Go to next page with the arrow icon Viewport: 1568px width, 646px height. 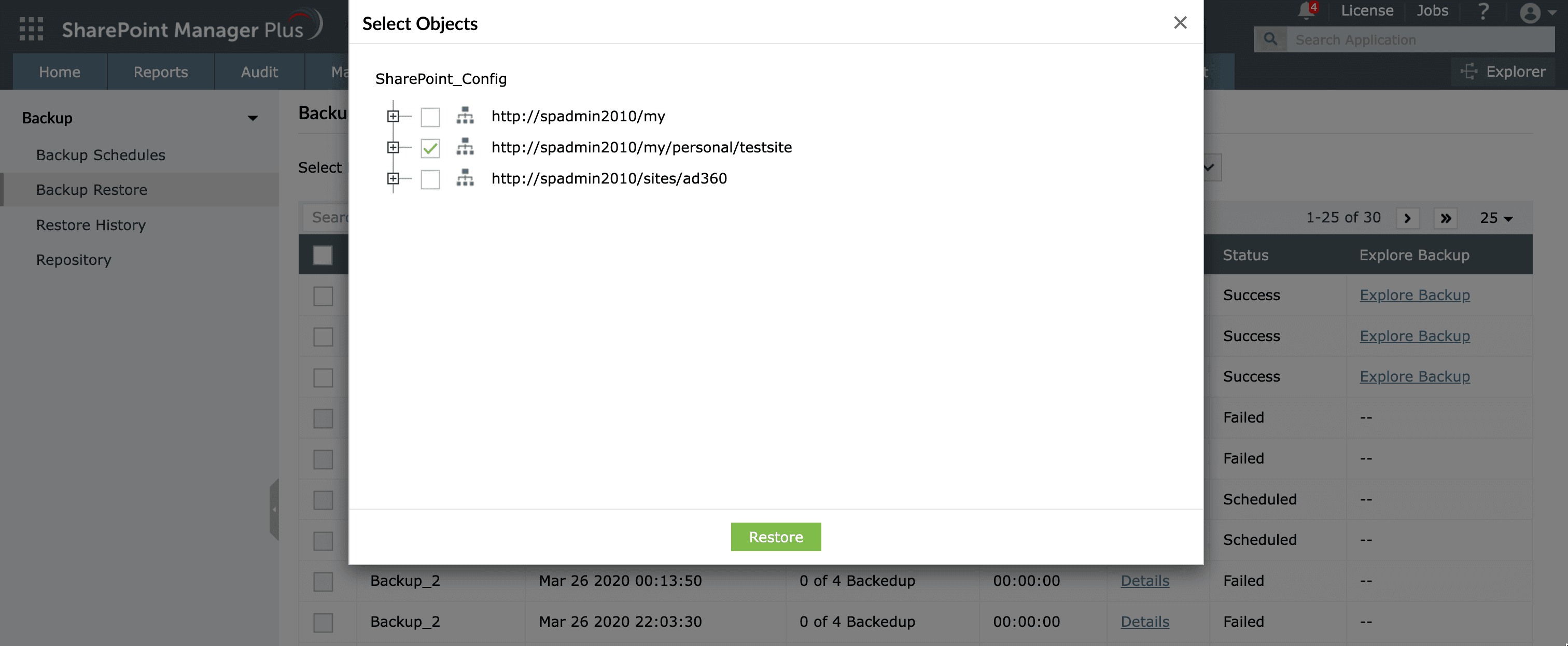(1407, 217)
